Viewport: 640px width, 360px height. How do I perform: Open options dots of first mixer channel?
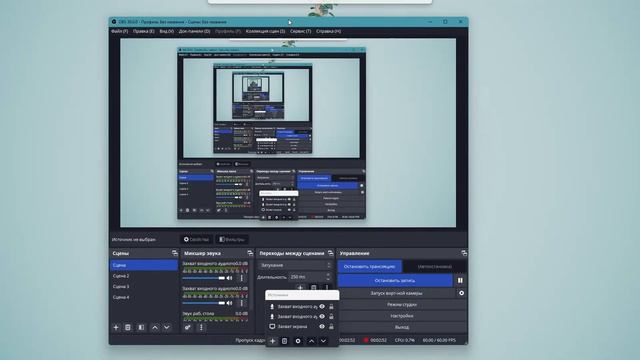(x=242, y=278)
